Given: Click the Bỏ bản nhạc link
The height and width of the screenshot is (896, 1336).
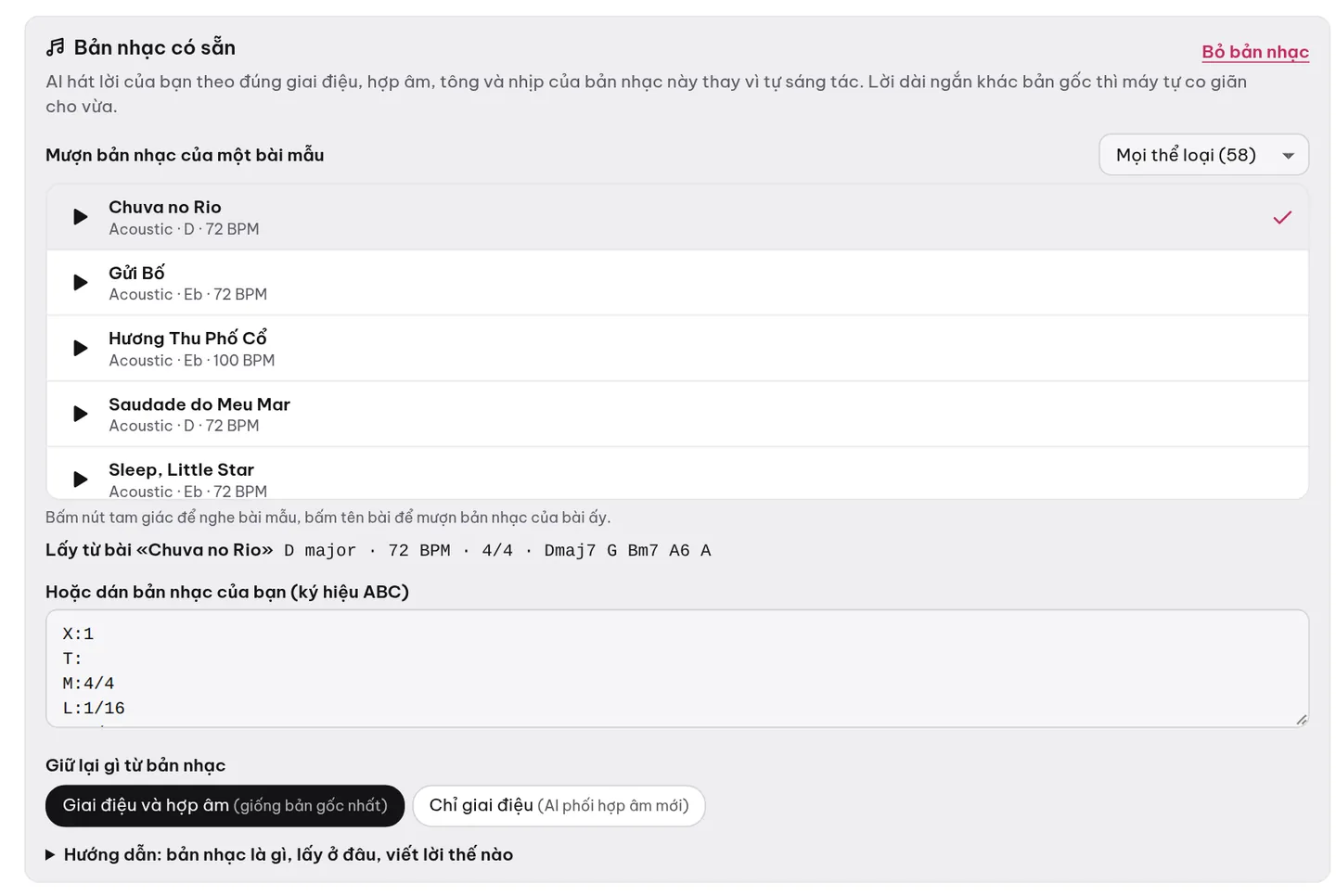Looking at the screenshot, I should click(x=1255, y=52).
